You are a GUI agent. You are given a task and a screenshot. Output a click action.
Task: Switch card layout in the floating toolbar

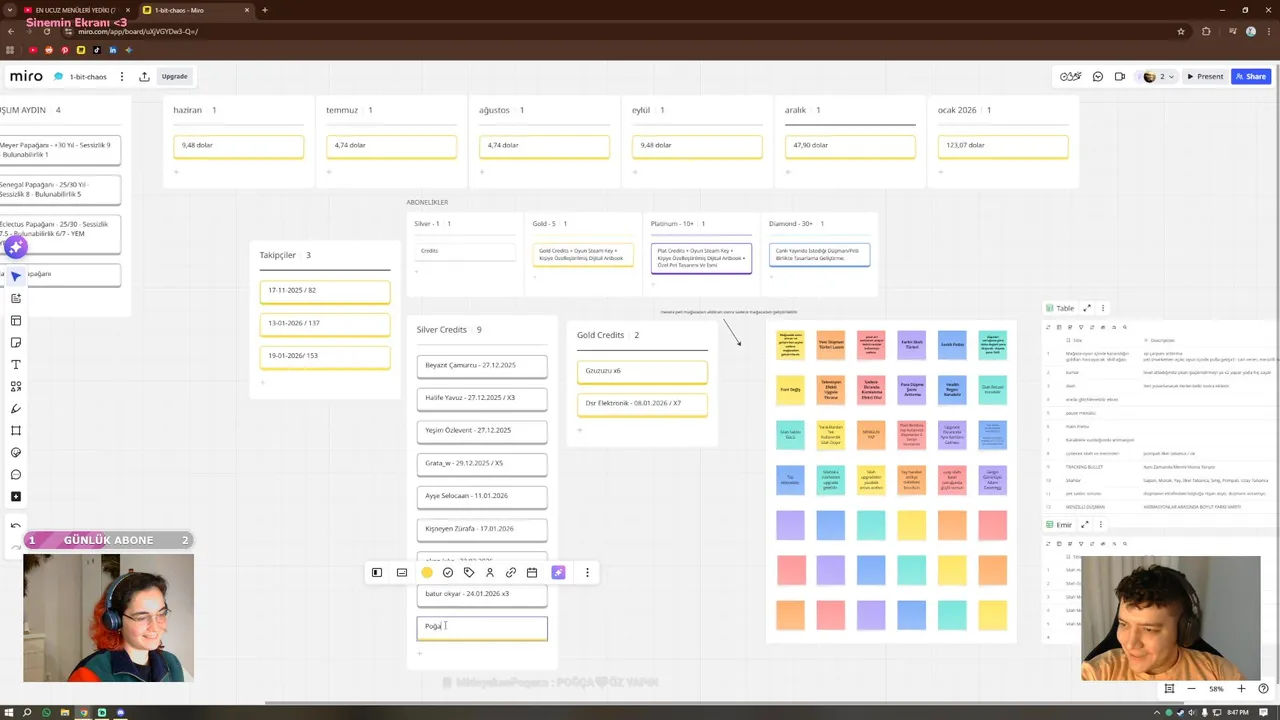[x=377, y=573]
